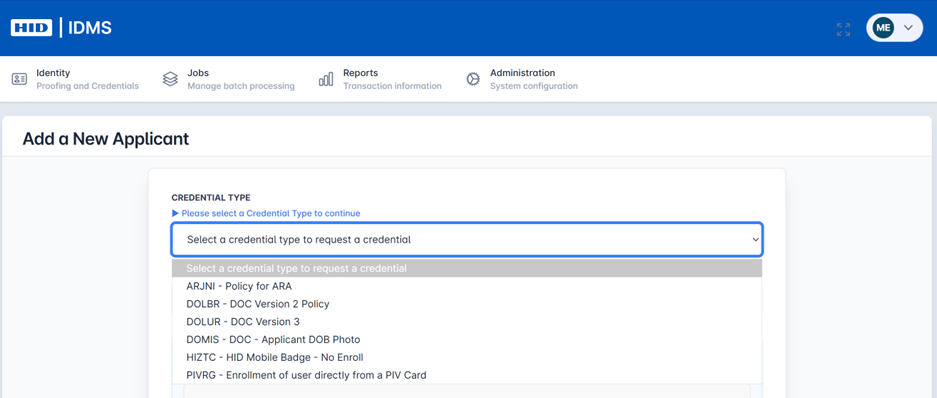Image resolution: width=937 pixels, height=398 pixels.
Task: Click the credential type dropdown arrow
Action: pyautogui.click(x=755, y=240)
